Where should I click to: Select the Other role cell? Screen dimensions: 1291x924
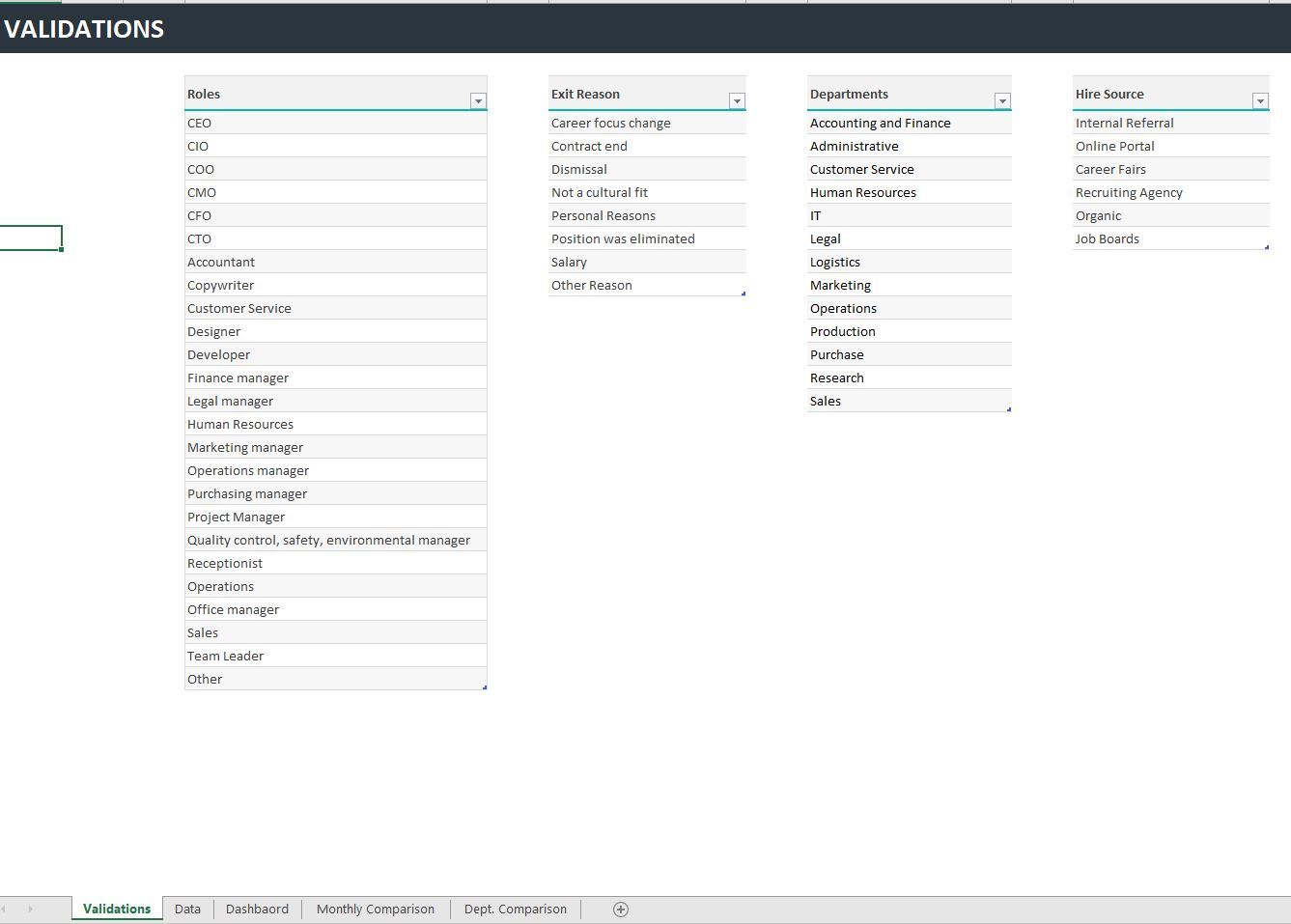[x=336, y=679]
